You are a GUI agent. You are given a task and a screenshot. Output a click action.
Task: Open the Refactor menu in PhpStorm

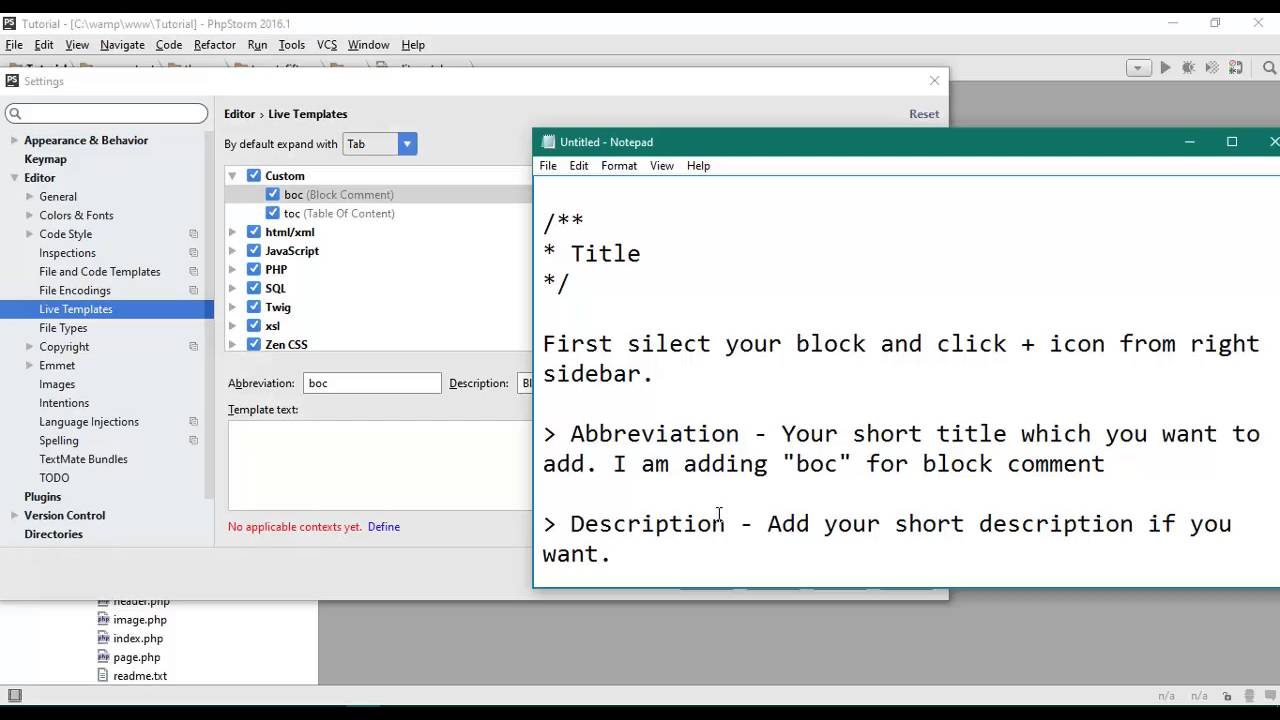coord(215,45)
